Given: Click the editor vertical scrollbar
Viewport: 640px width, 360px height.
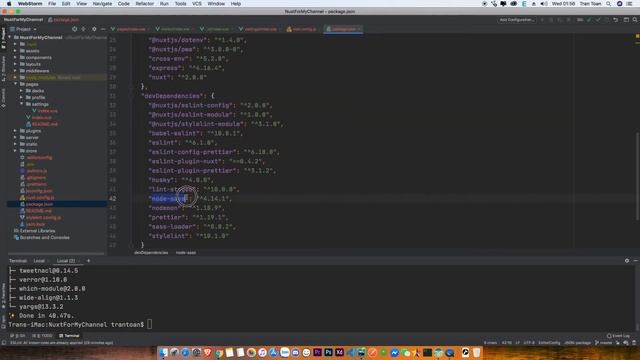Looking at the screenshot, I should tap(637, 176).
